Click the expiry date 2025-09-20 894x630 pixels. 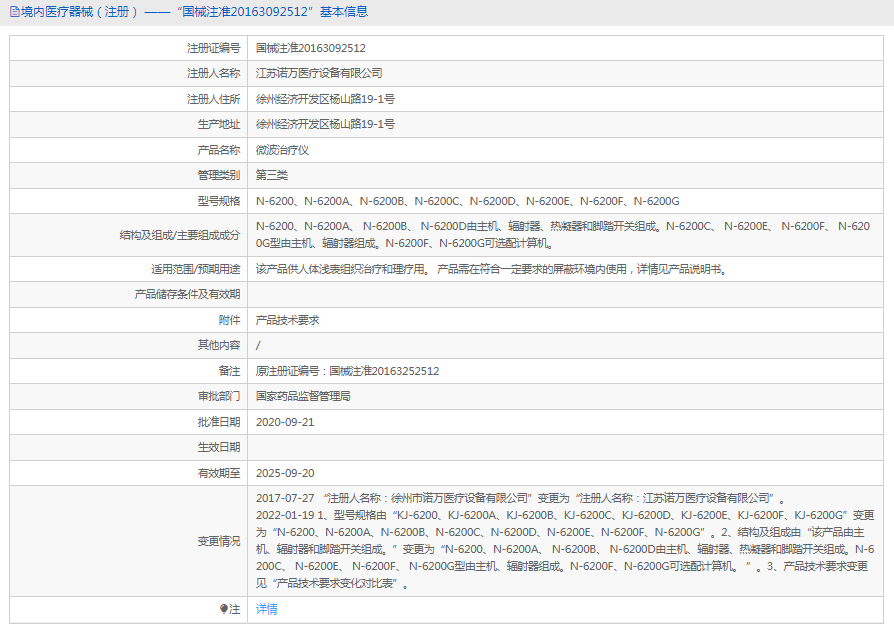click(285, 473)
